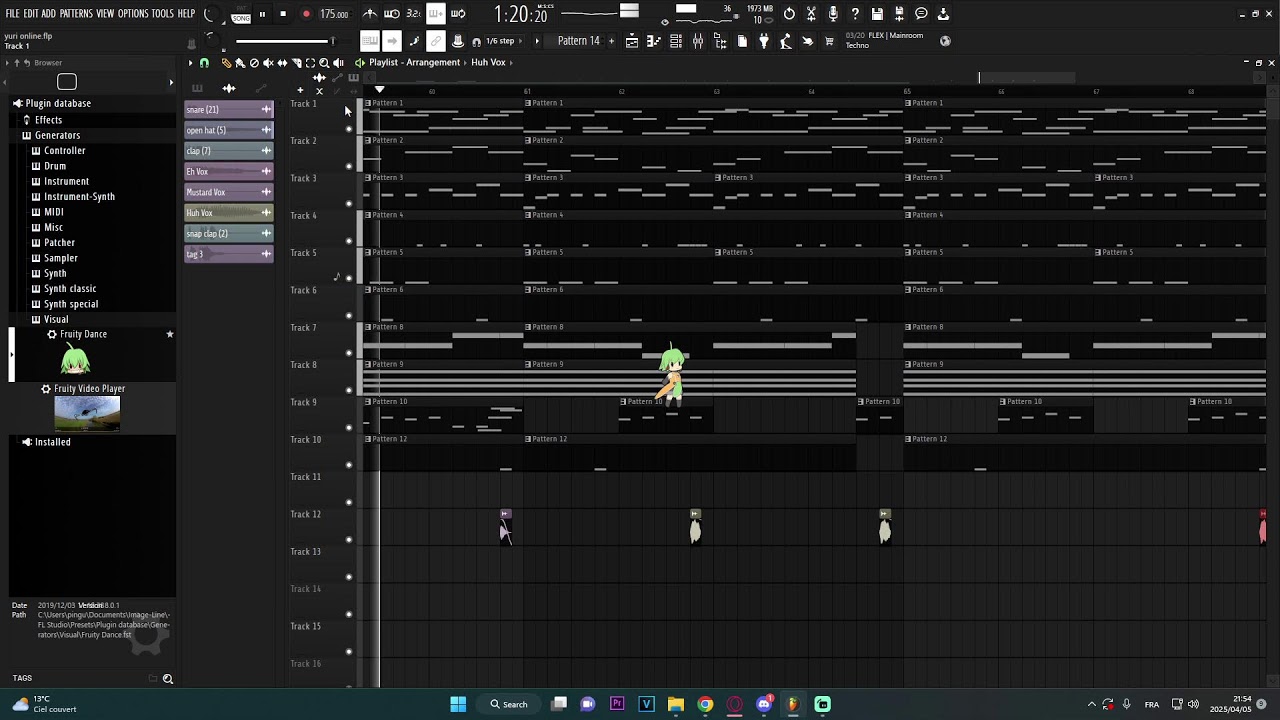The image size is (1280, 720).
Task: Stop playback with the stop button
Action: (x=283, y=14)
